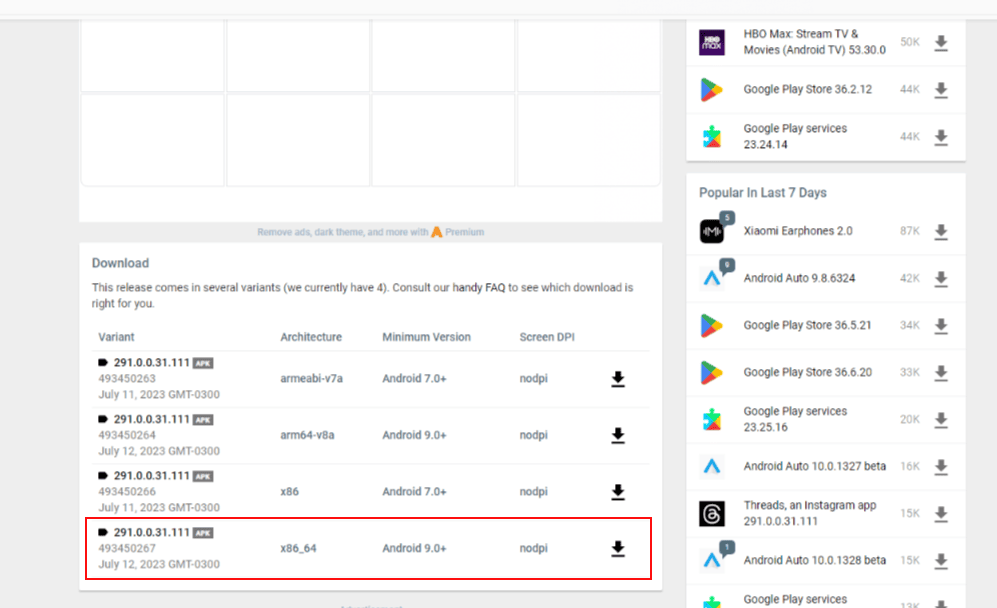Click the Android Auto 9.8.6324 icon
Screen dimensions: 997x608
tap(711, 278)
